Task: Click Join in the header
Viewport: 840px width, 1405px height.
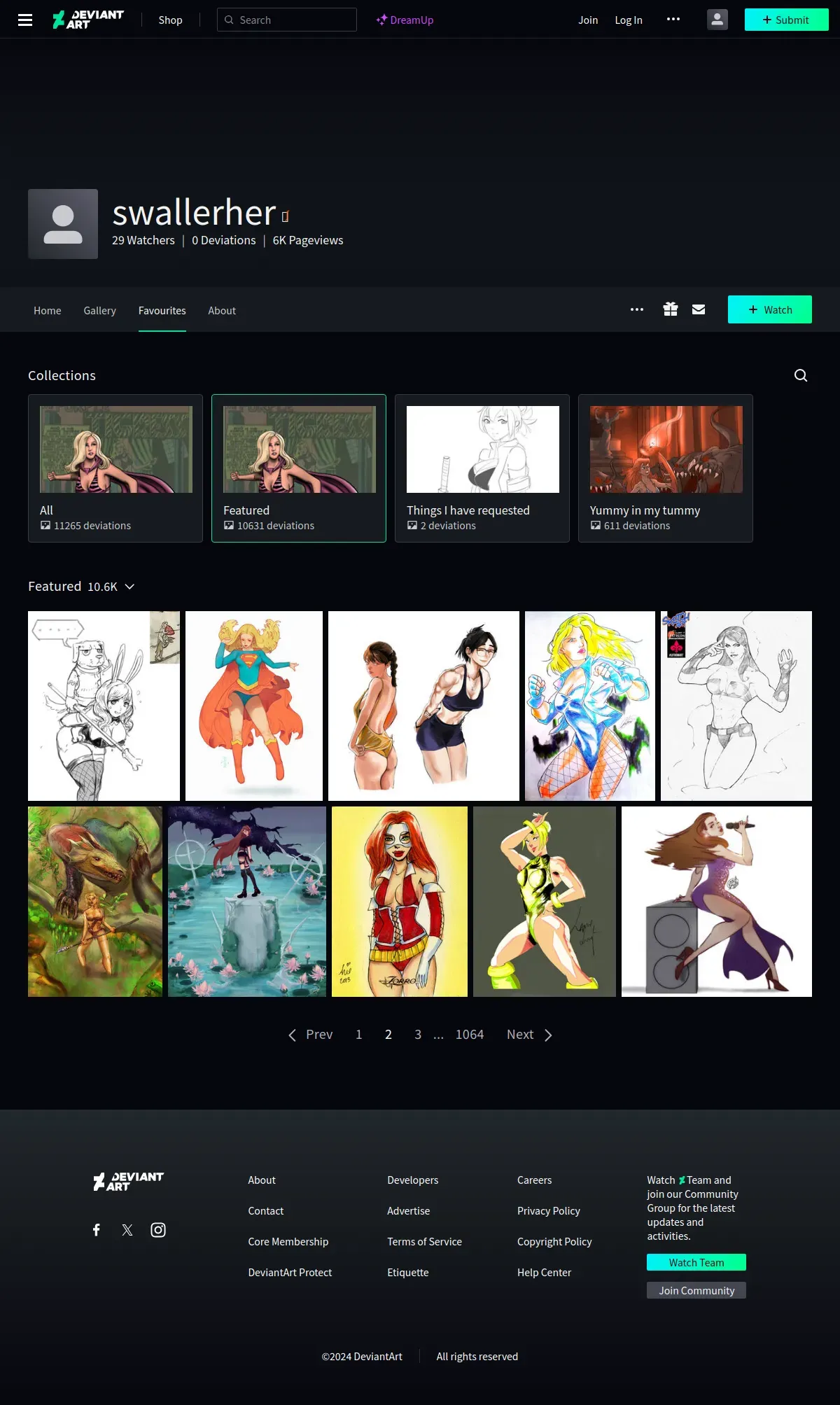Action: (588, 20)
